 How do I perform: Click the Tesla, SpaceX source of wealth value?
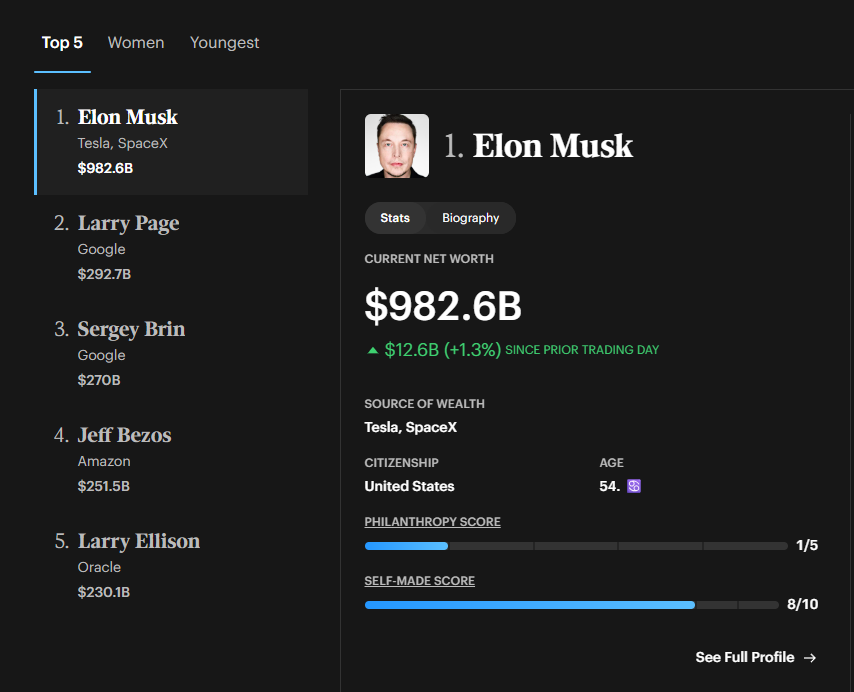[x=411, y=427]
